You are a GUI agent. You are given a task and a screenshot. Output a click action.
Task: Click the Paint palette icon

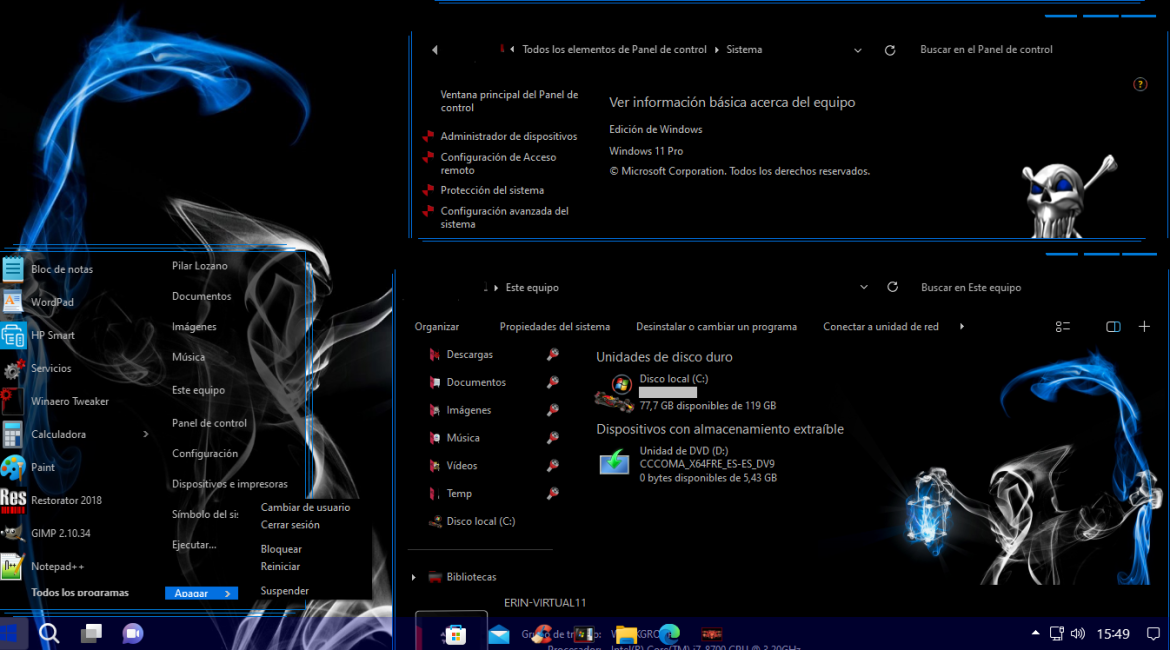click(x=13, y=467)
